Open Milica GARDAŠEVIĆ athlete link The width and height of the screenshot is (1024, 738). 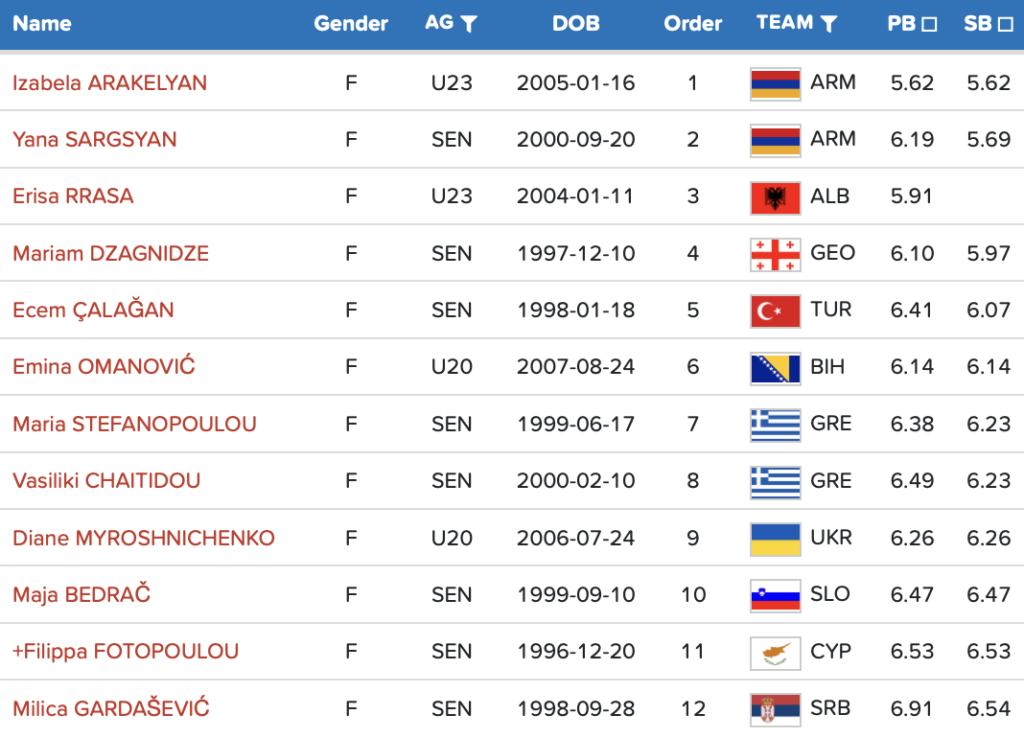point(111,710)
